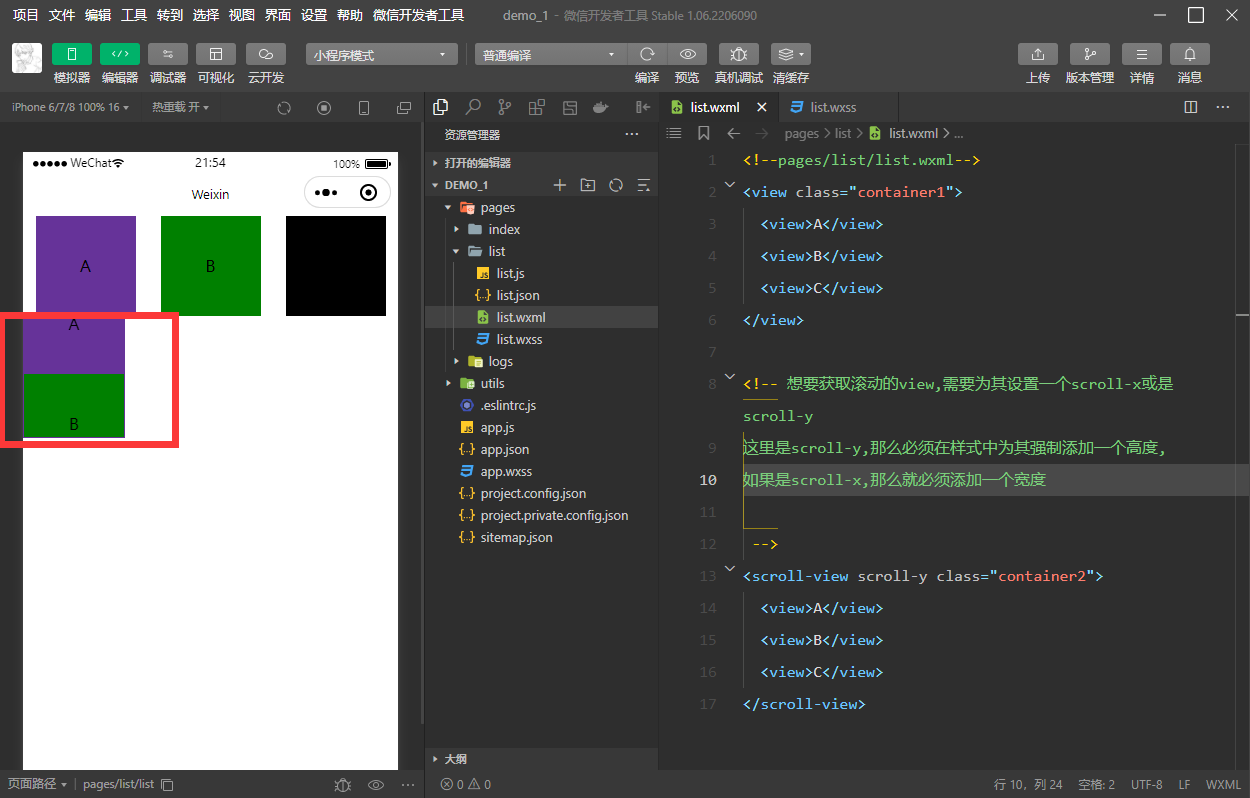Click the Compile (编译) refresh icon
Screen dimensions: 1250x798
click(x=647, y=54)
